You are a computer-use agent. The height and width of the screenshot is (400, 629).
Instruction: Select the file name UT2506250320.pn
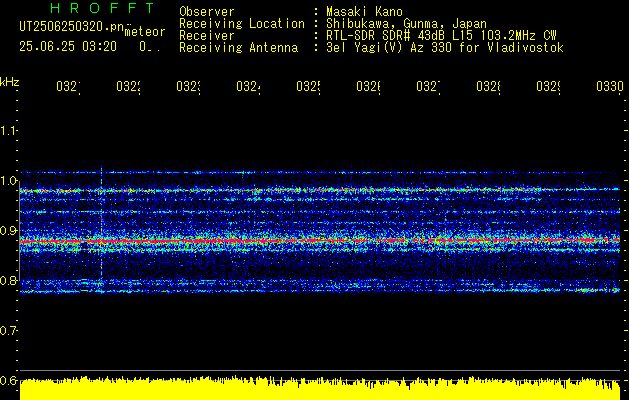[x=71, y=27]
